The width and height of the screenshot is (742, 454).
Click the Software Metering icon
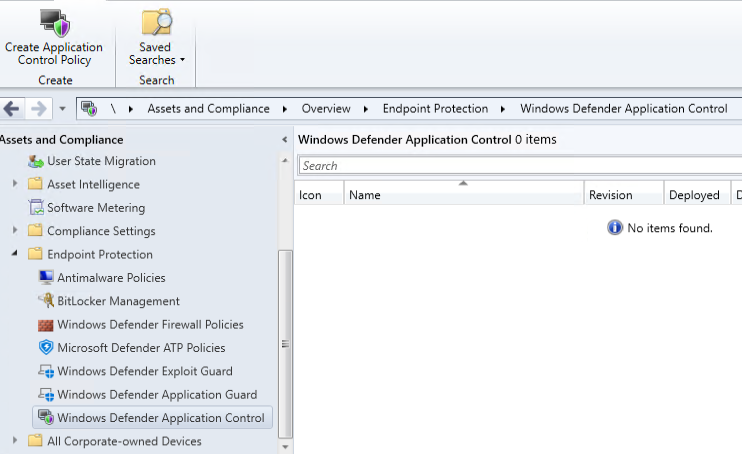pos(35,207)
